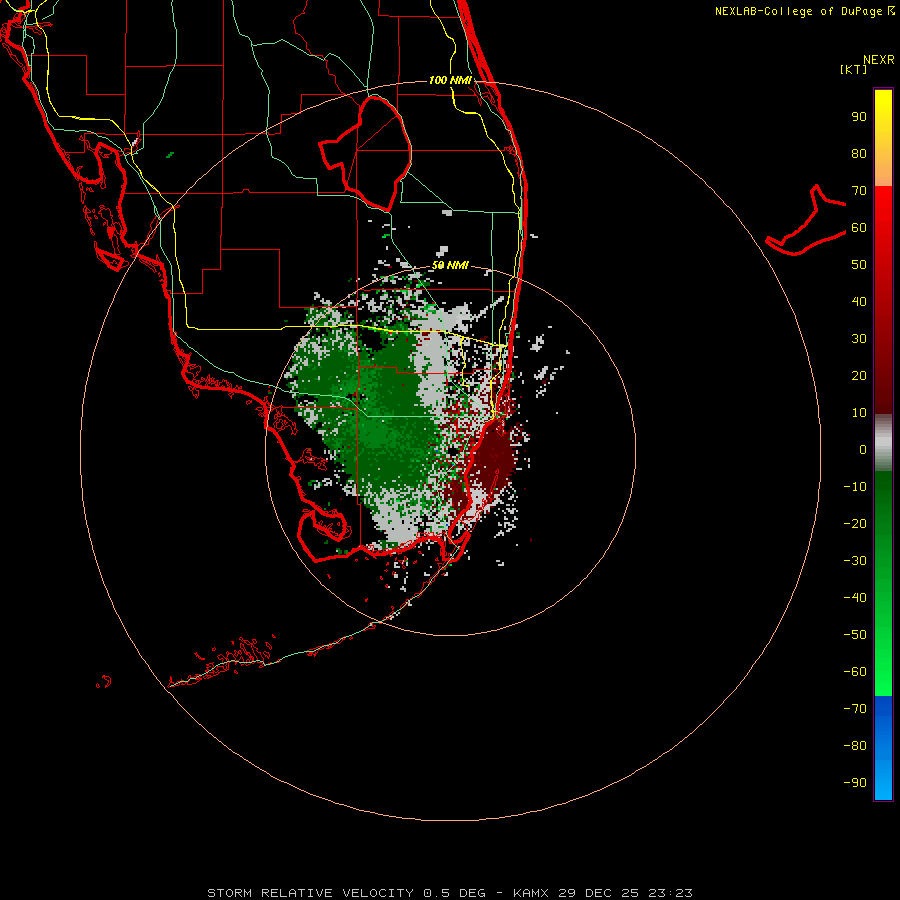
Task: Select the positive 60 knot scale label
Action: [859, 228]
